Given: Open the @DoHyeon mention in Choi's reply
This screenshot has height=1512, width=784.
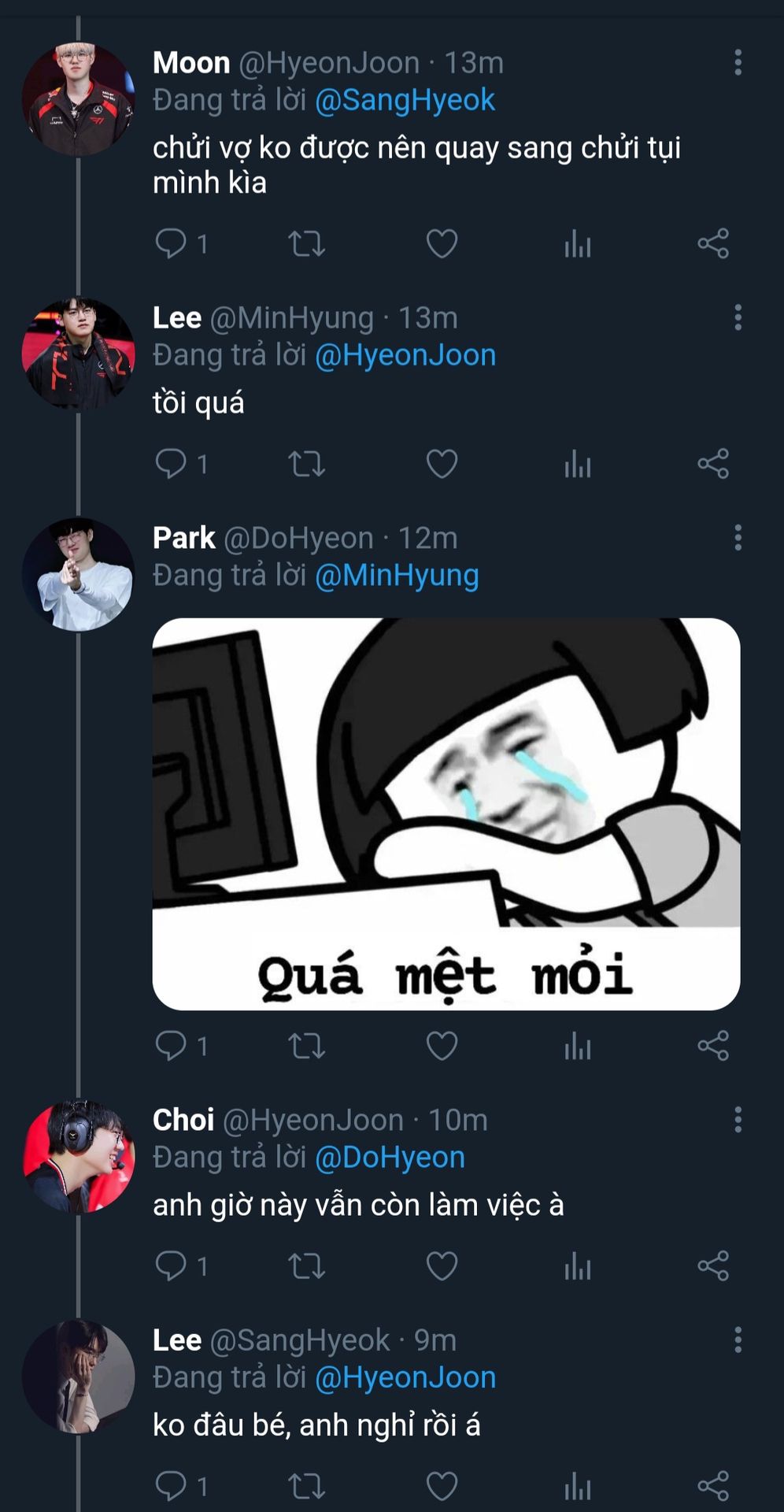Looking at the screenshot, I should click(x=390, y=1158).
